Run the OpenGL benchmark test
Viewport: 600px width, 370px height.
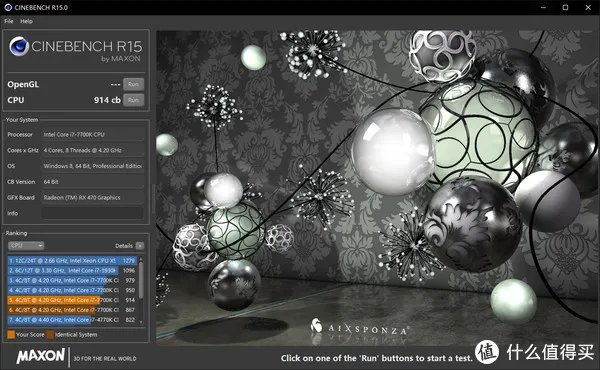click(x=134, y=84)
